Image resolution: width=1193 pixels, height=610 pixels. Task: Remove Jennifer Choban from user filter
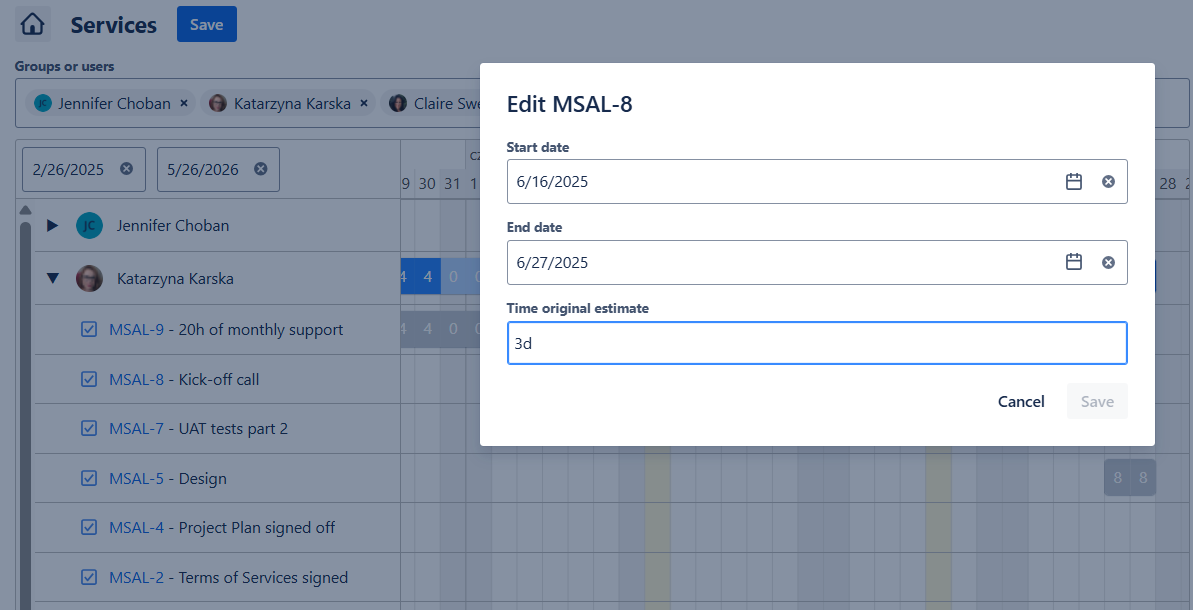pos(184,104)
